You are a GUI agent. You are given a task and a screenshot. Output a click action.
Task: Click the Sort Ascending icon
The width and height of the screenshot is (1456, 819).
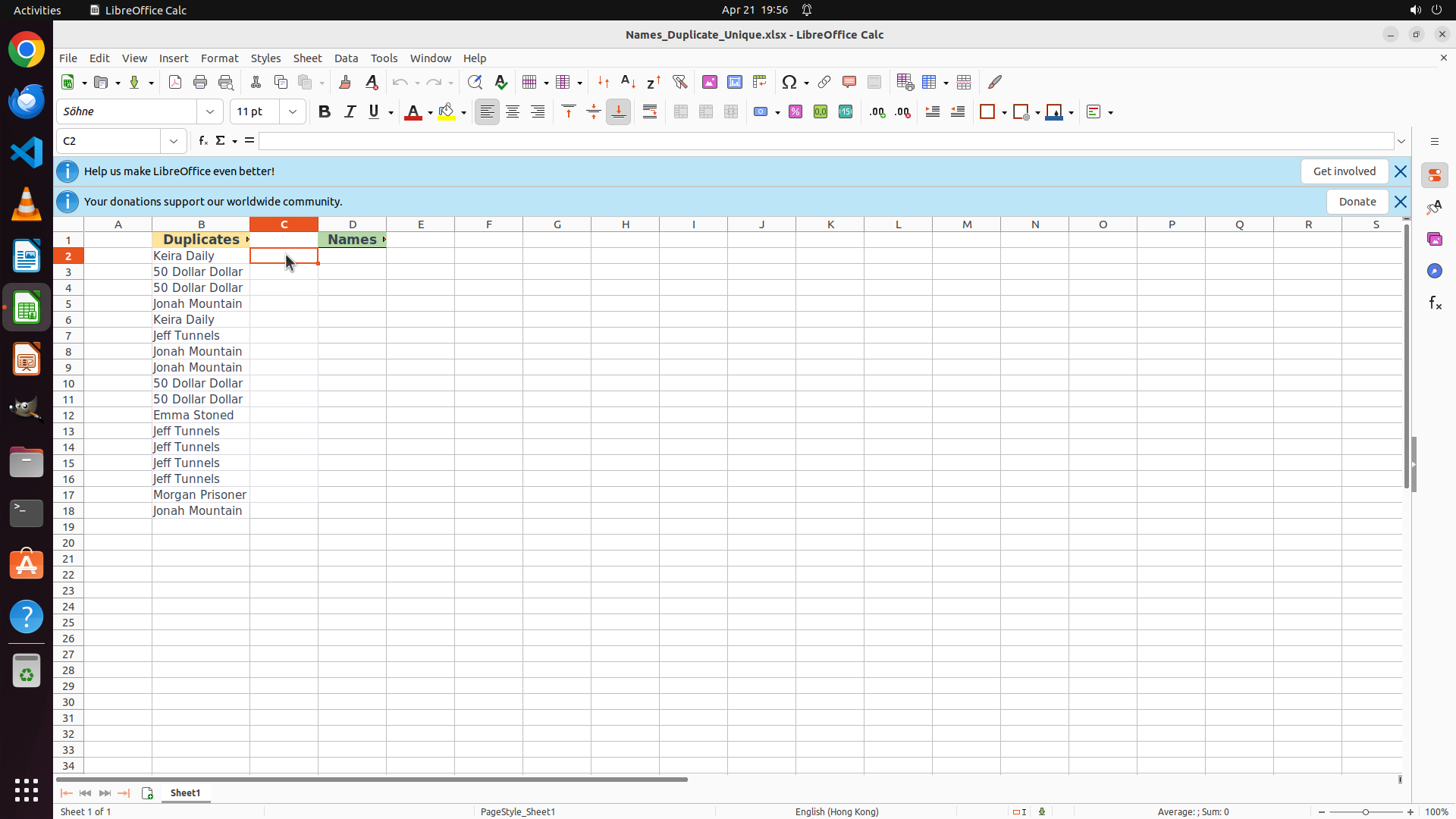coord(628,82)
